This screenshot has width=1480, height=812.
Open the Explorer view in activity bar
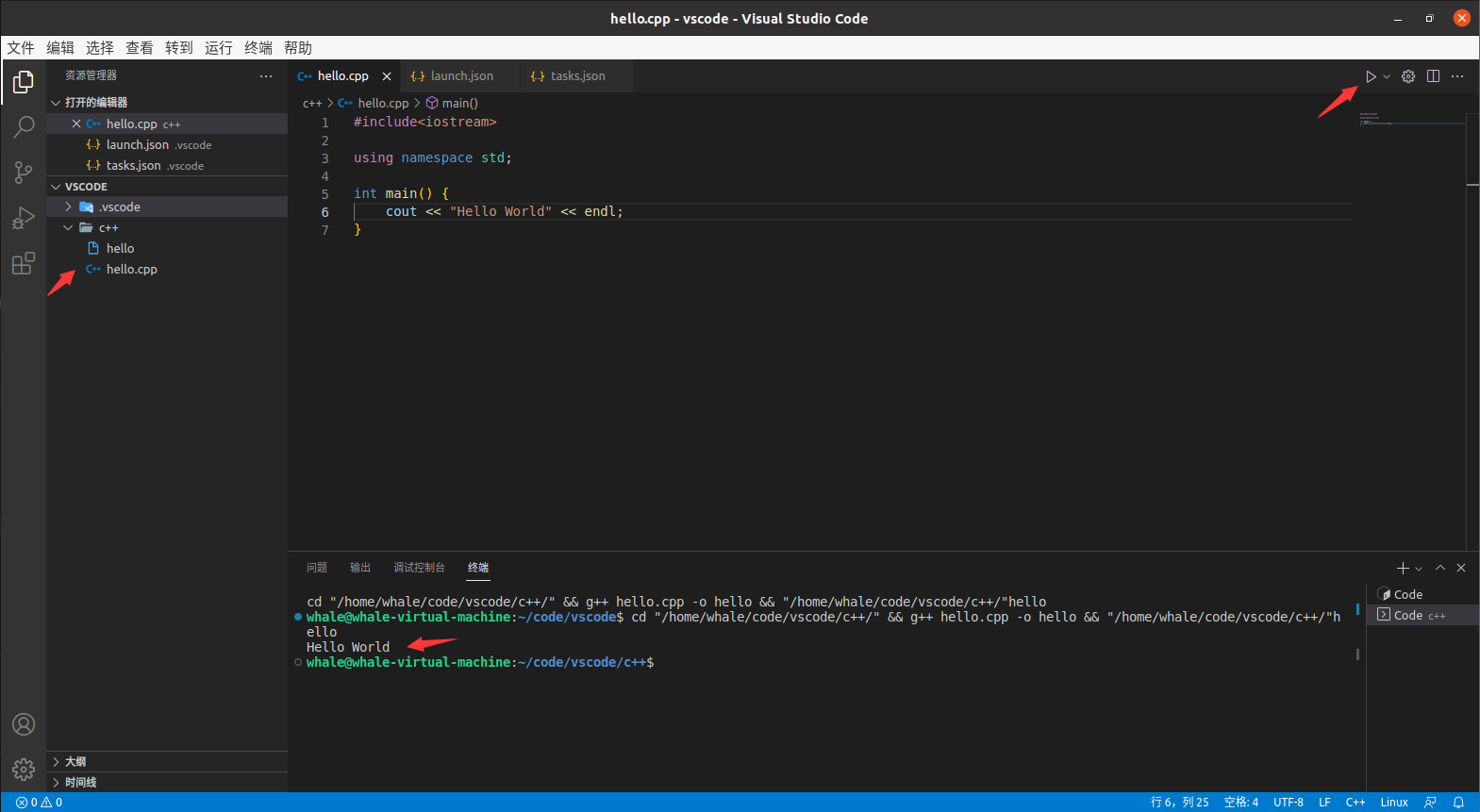[x=24, y=82]
